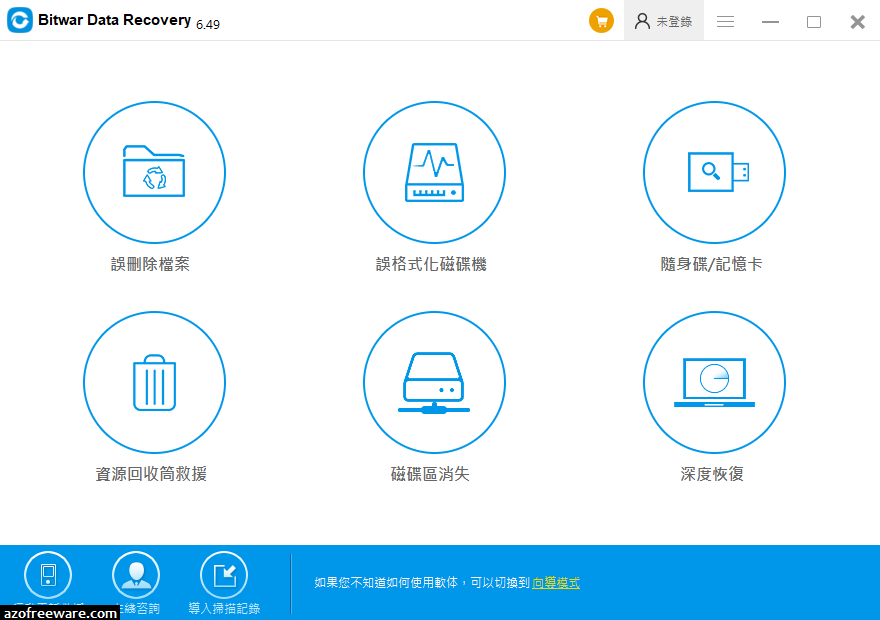The height and width of the screenshot is (620, 880).
Task: Click the import scan record (導入掃描記錄) icon
Action: [224, 575]
